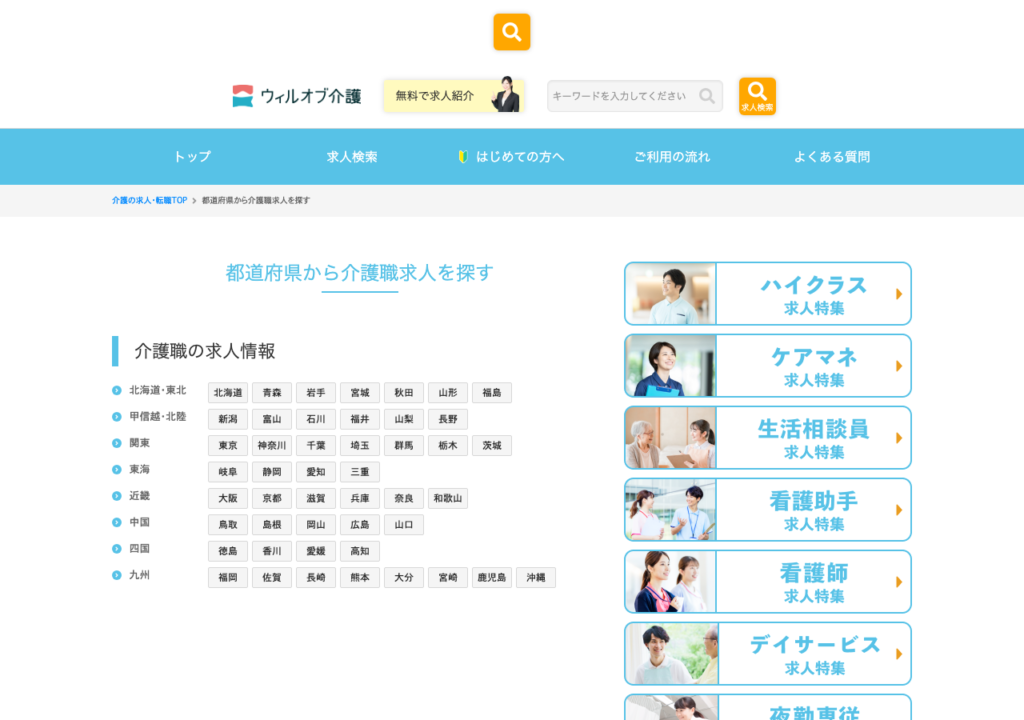Open the 無料で求人紹介 banner

454,96
